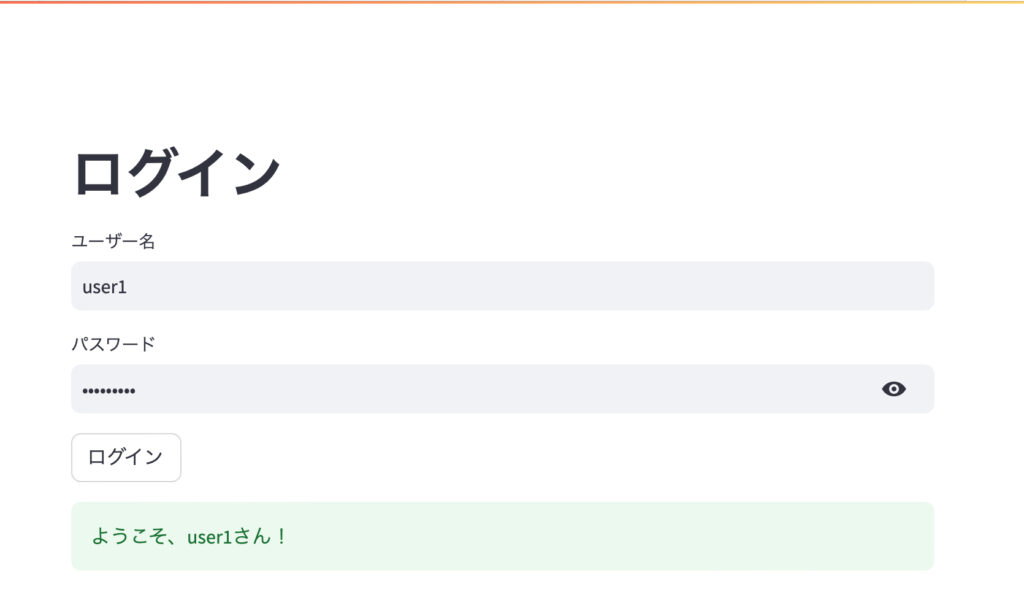Click the masked password dots
Image resolution: width=1024 pixels, height=600 pixels.
(x=108, y=390)
